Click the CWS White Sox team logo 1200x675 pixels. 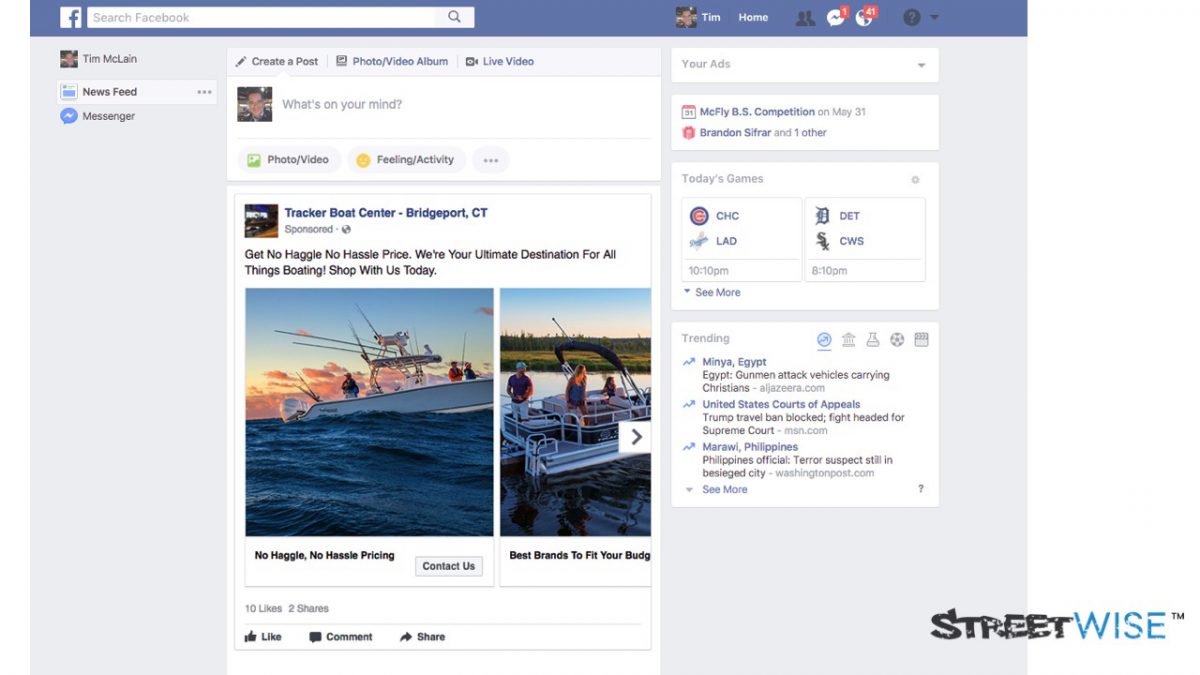coord(823,241)
